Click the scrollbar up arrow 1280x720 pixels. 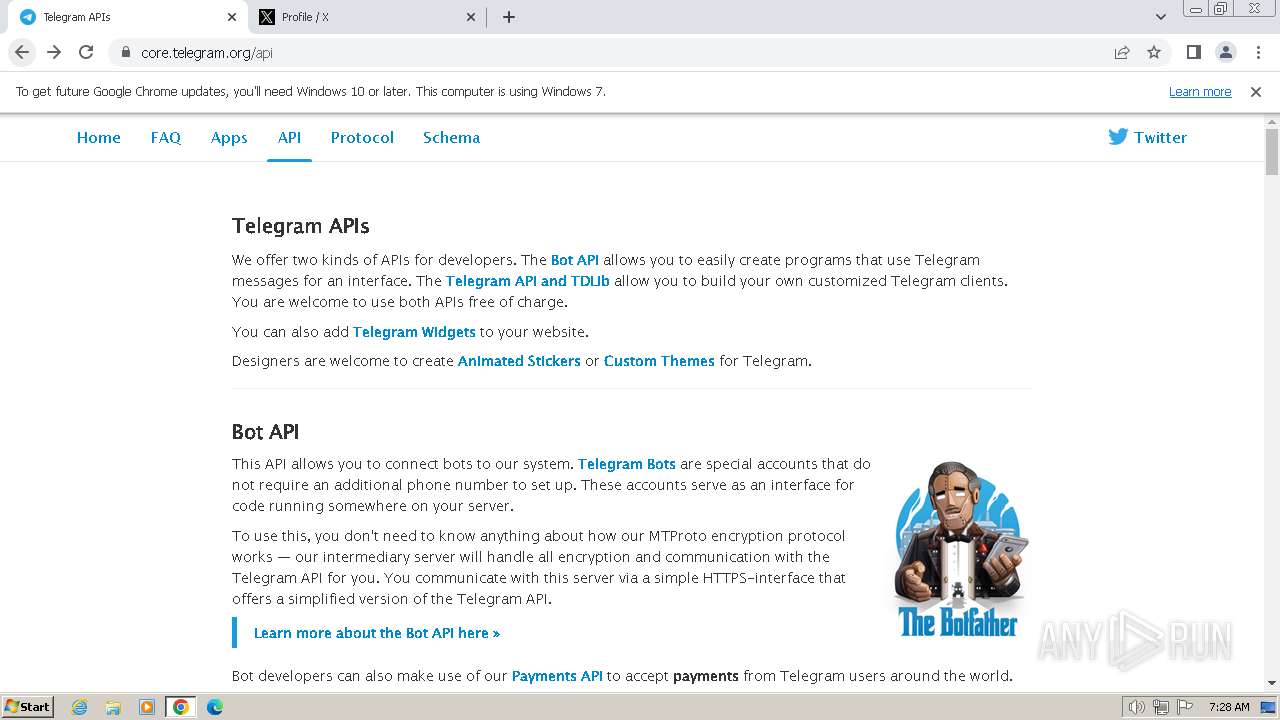[x=1272, y=122]
